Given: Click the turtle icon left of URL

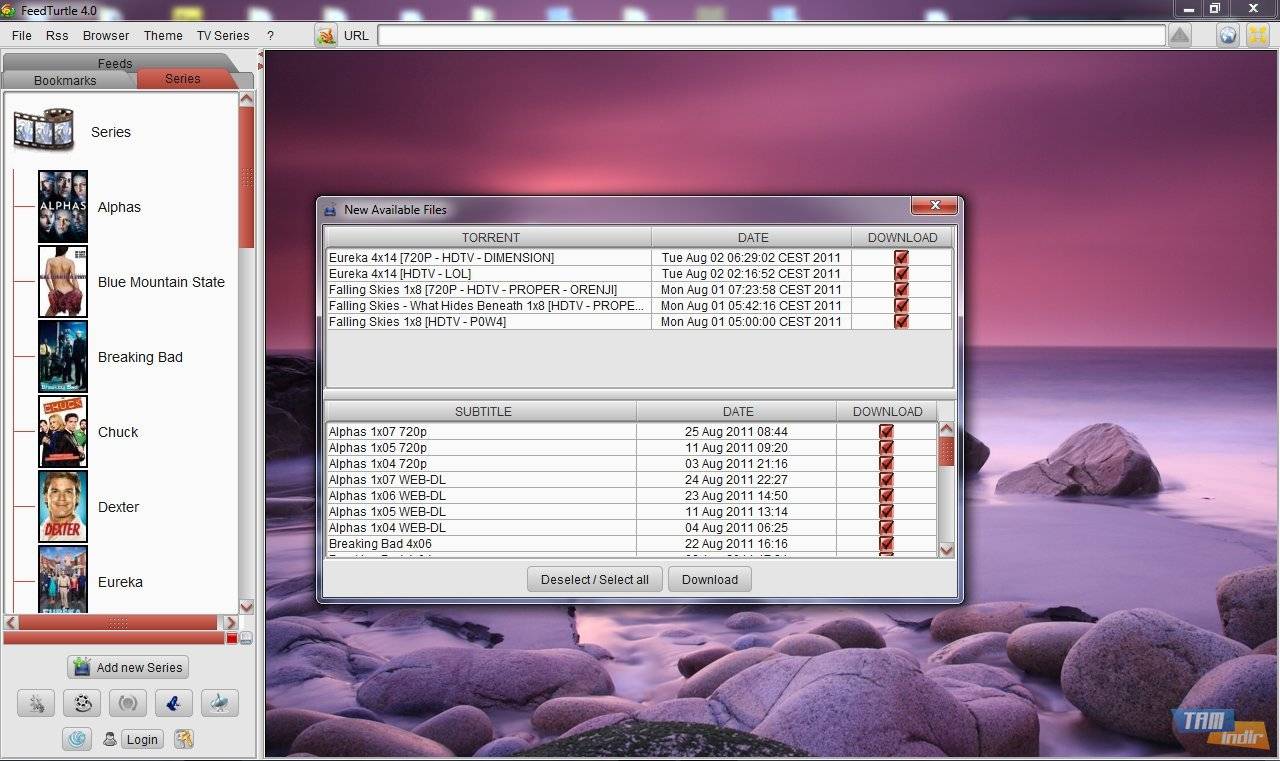Looking at the screenshot, I should 326,35.
